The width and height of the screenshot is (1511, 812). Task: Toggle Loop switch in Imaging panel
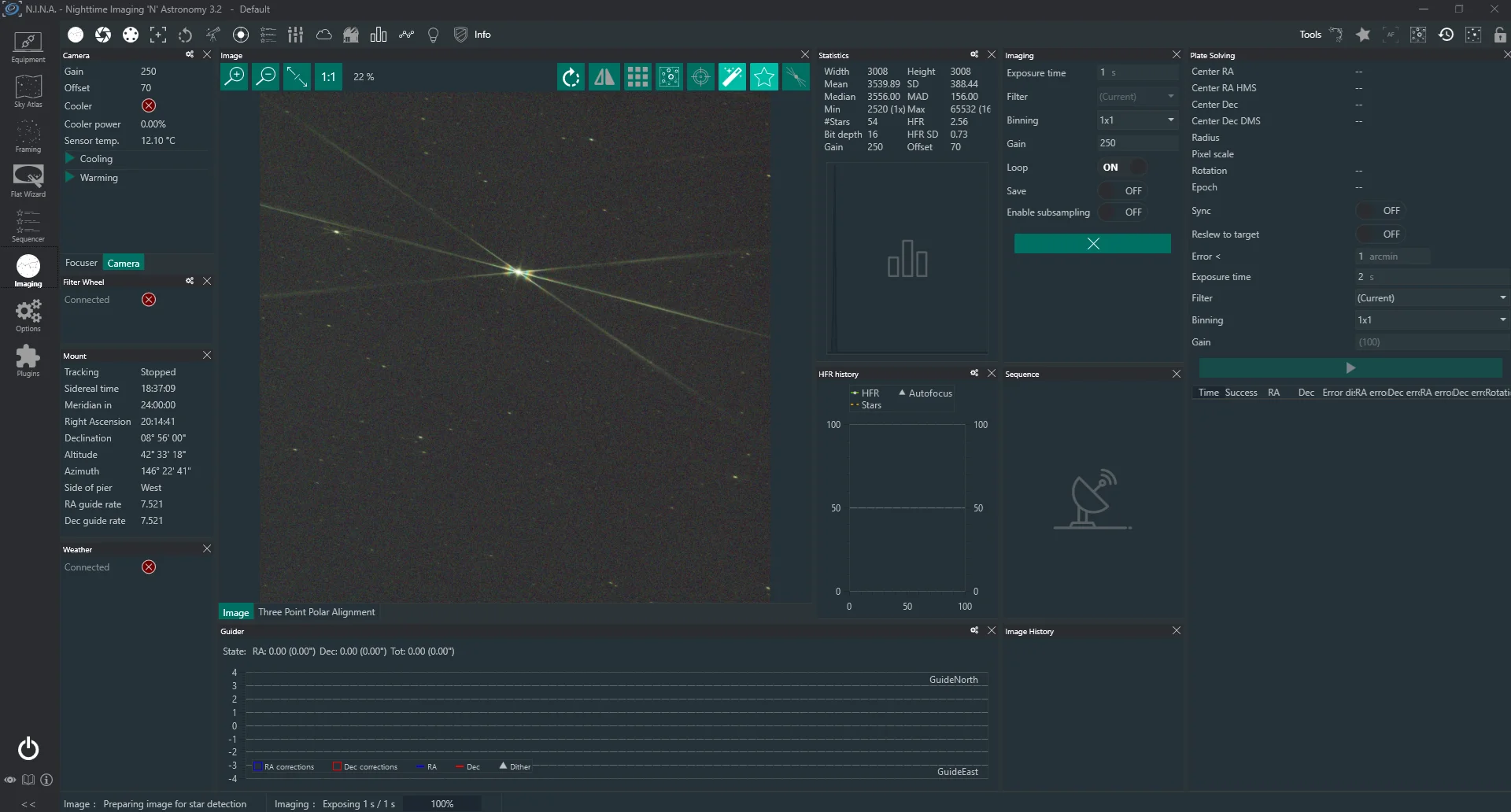(x=1123, y=168)
